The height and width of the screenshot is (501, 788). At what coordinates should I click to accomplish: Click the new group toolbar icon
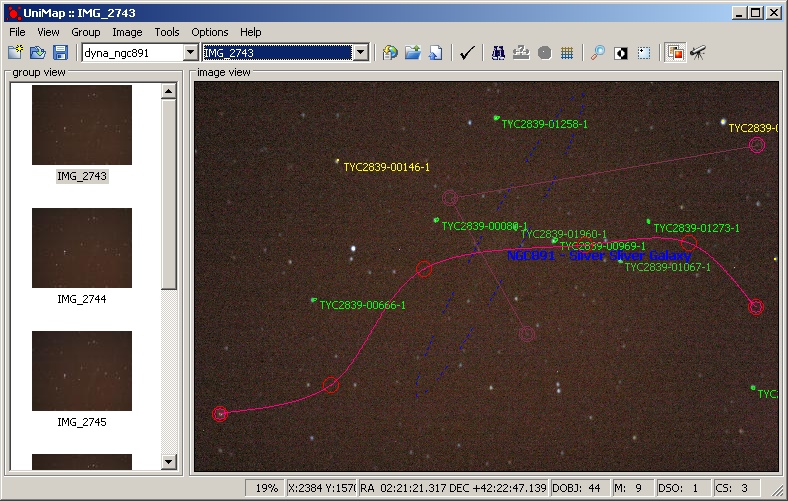point(16,52)
